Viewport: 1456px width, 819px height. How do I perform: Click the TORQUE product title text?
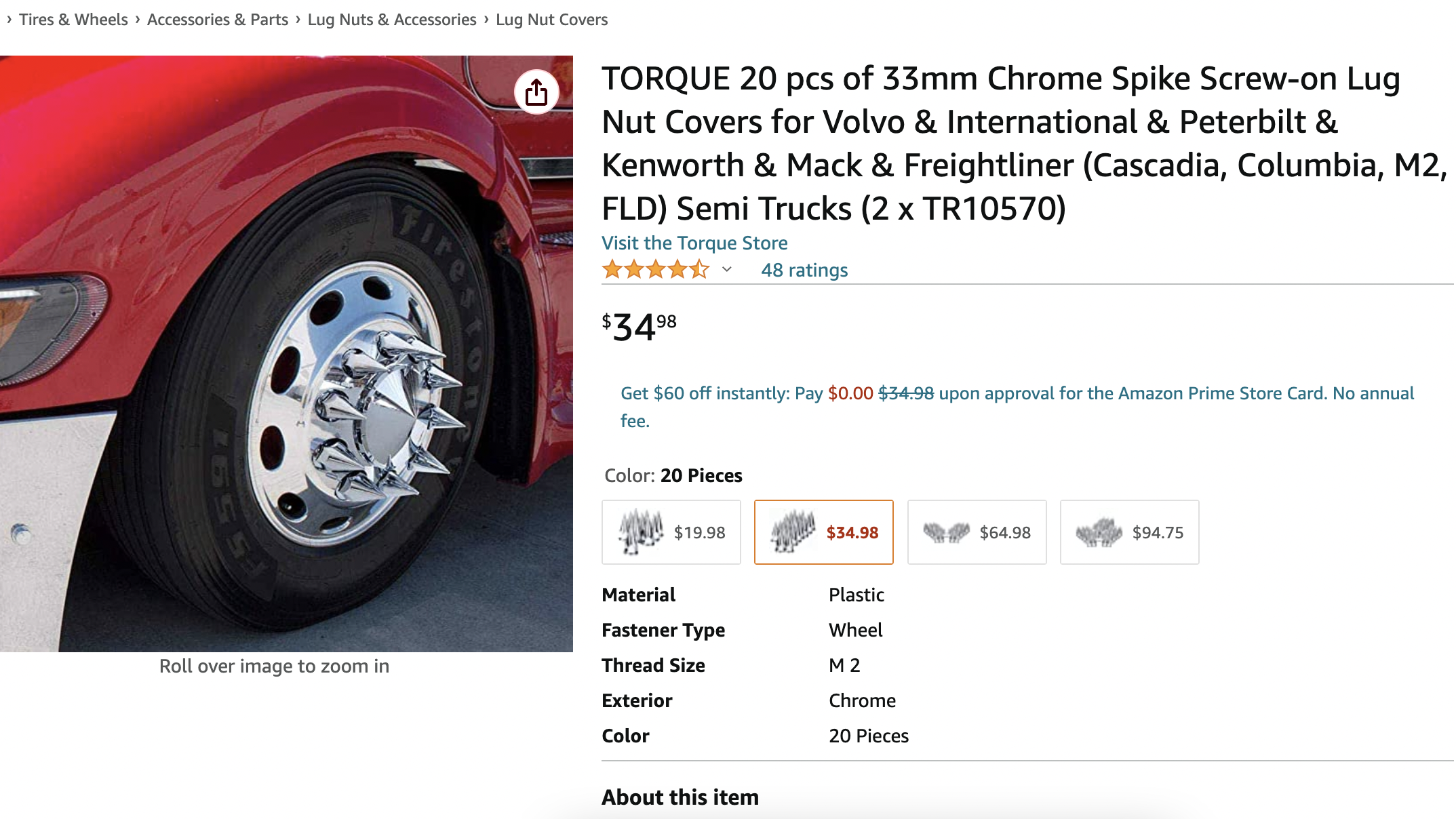1023,143
